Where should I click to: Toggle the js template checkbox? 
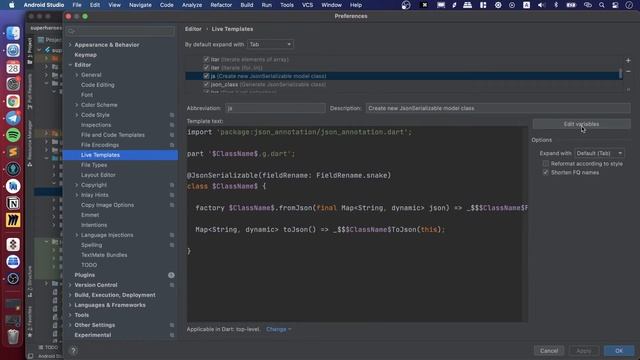[206, 76]
